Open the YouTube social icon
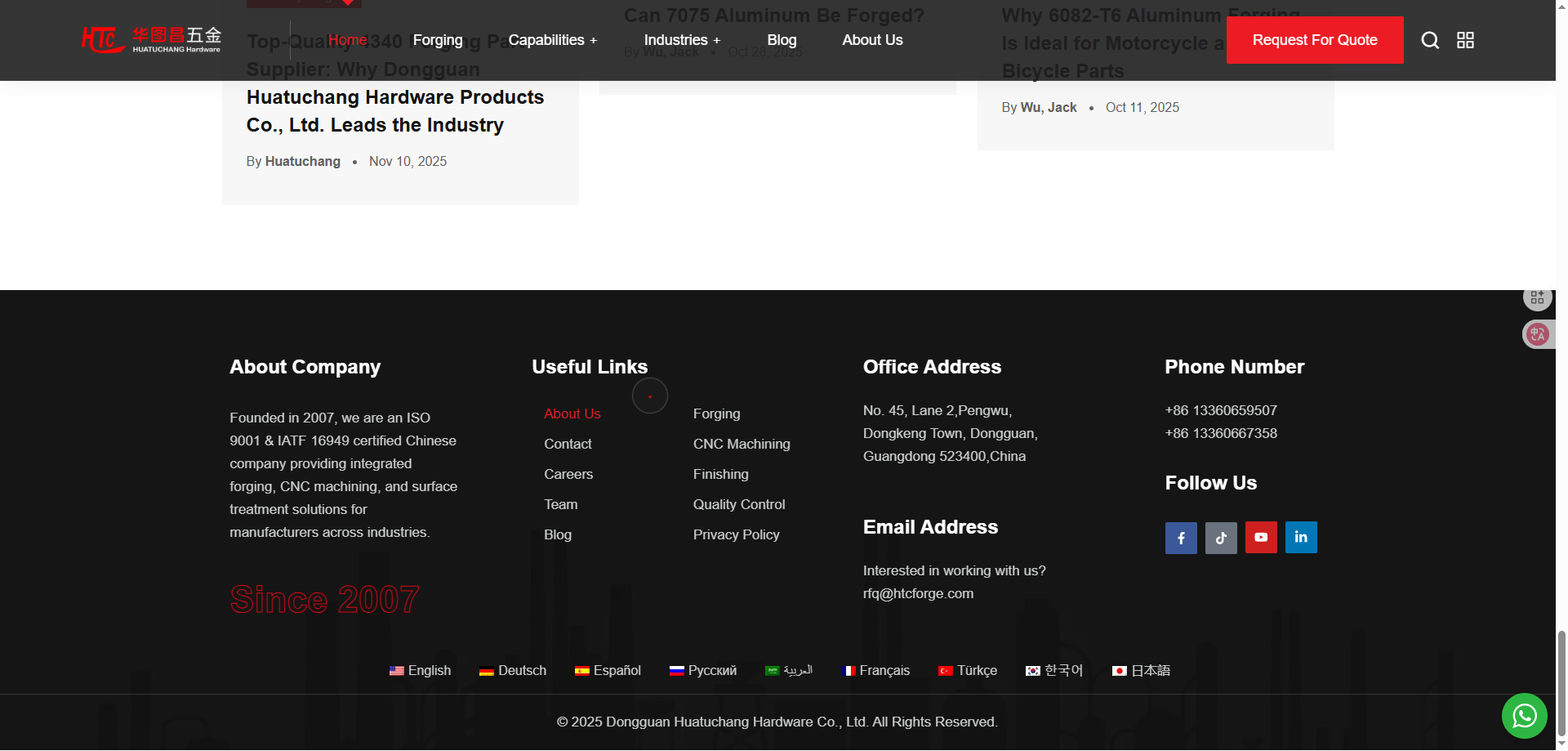This screenshot has height=751, width=1568. [1261, 538]
